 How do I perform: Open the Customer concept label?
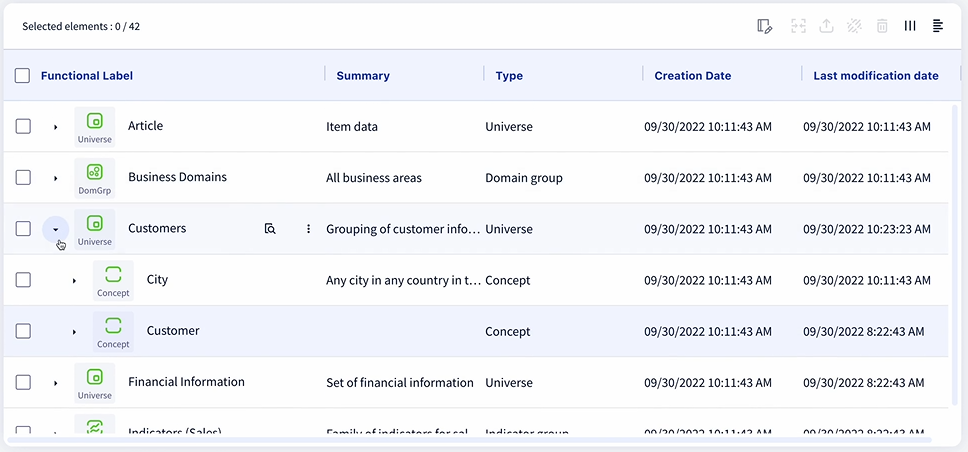coord(173,331)
